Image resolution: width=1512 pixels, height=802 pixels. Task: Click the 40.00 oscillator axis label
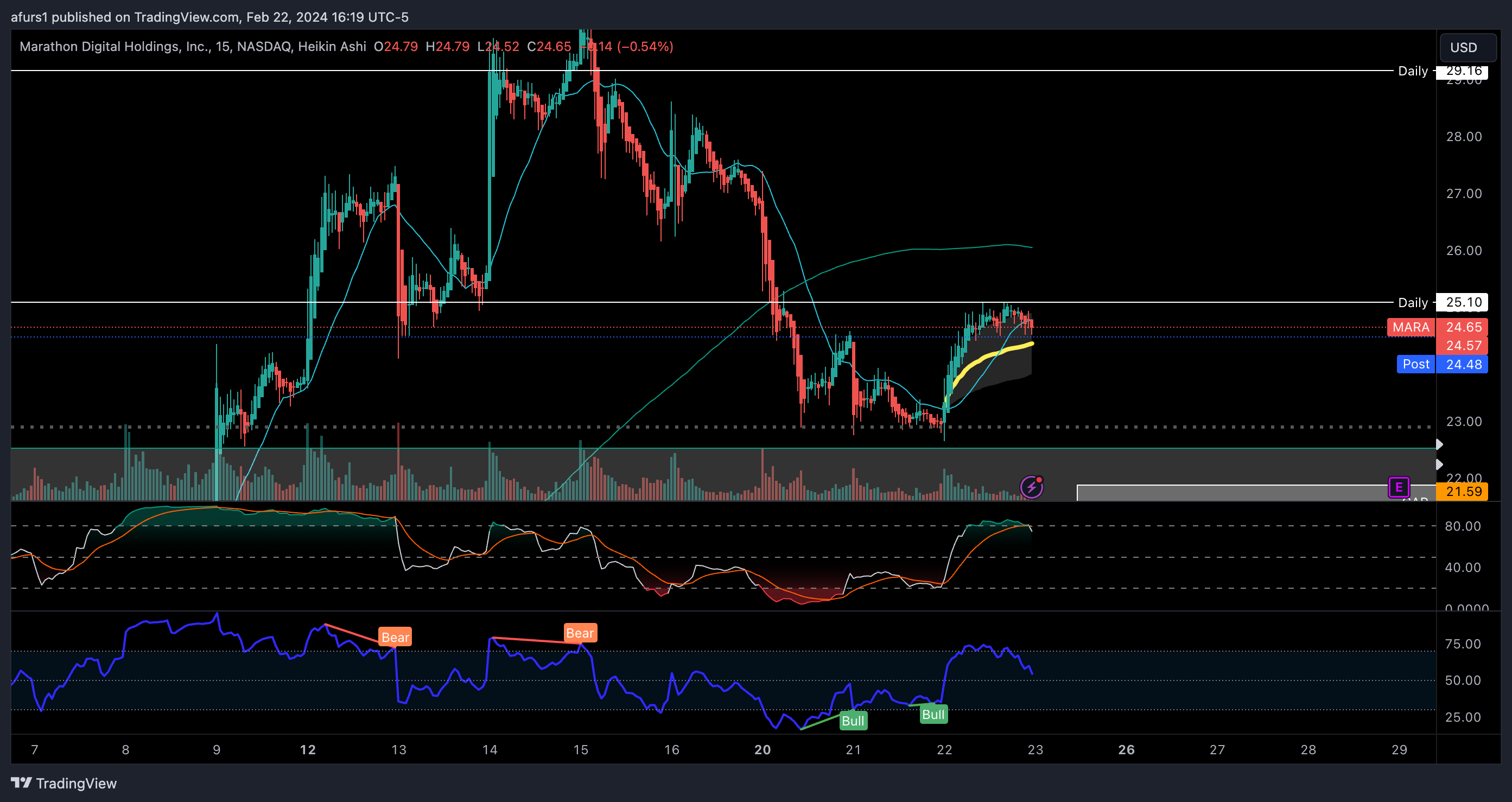1463,568
